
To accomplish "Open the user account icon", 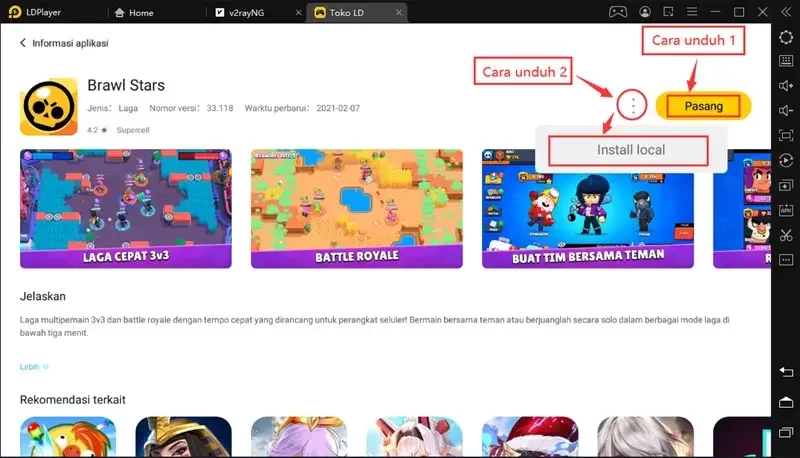I will pyautogui.click(x=645, y=12).
